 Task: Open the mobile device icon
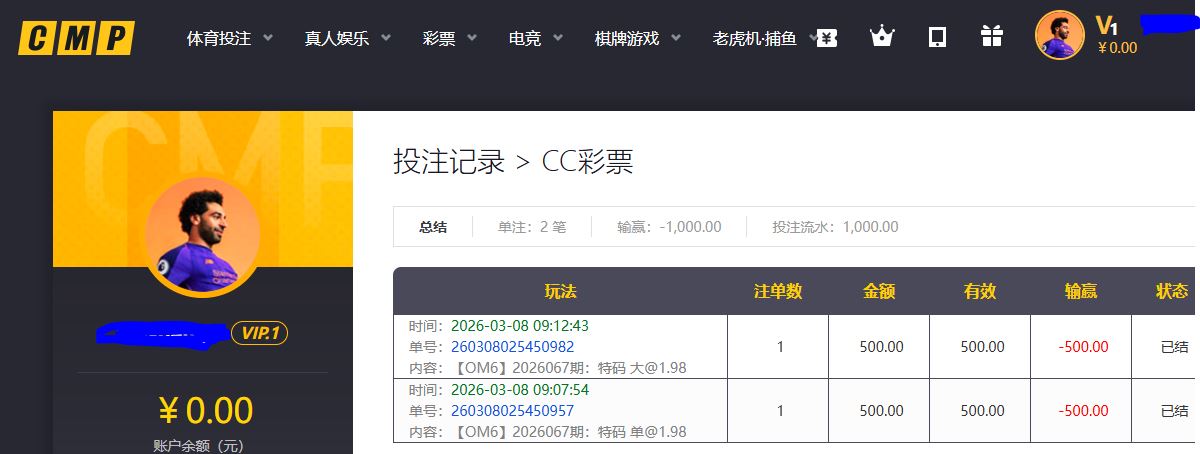tap(937, 38)
